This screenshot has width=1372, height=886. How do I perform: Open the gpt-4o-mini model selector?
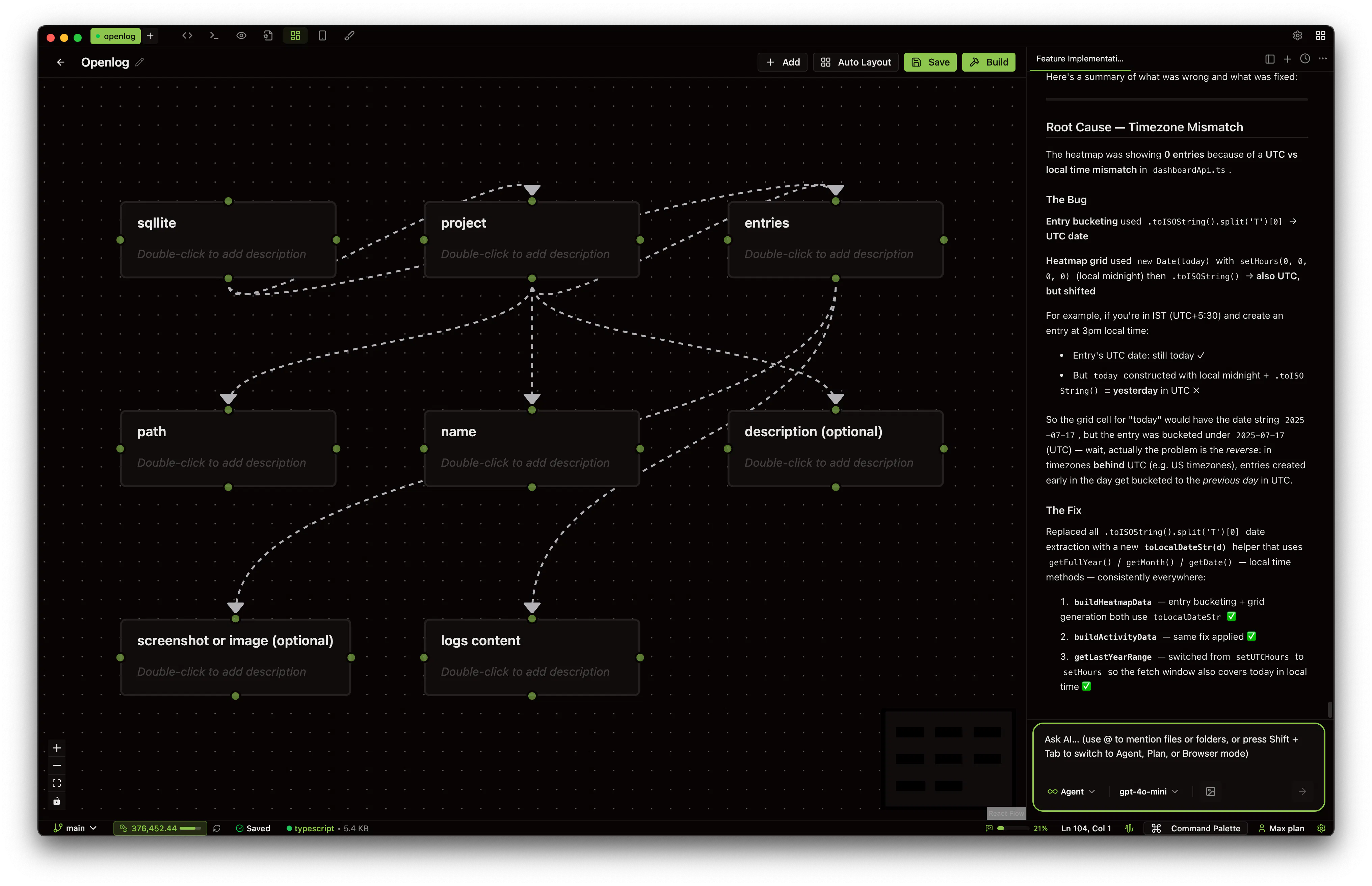coord(1148,792)
